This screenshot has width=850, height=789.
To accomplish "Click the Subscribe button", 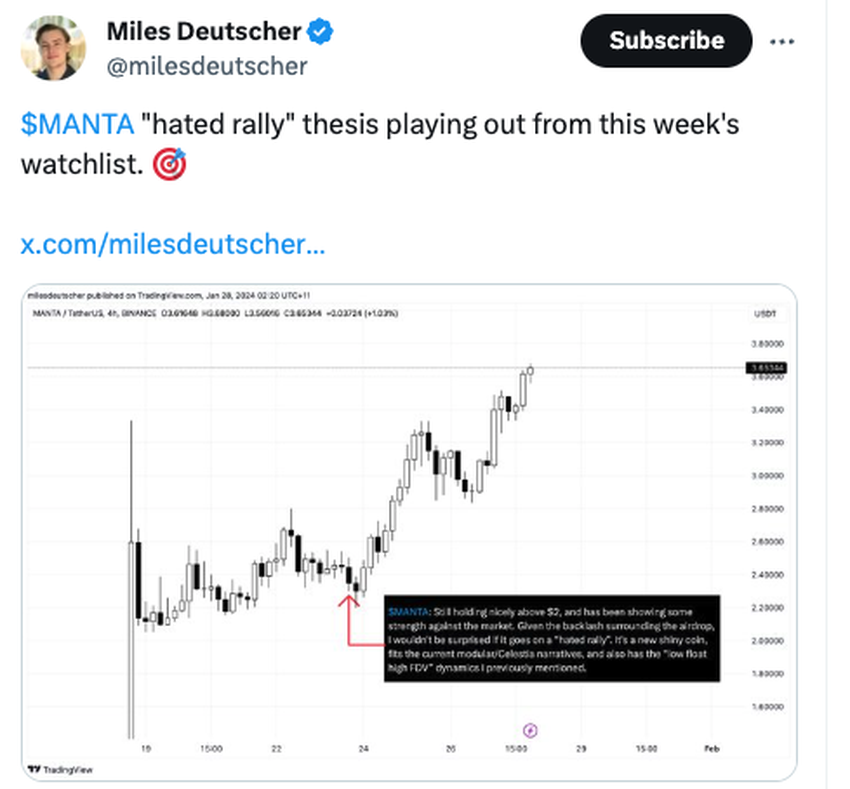I will (x=666, y=41).
